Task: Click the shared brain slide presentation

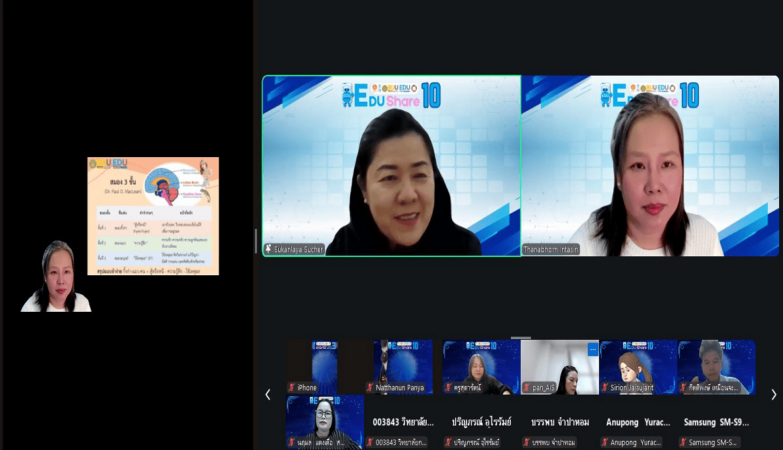Action: click(153, 216)
